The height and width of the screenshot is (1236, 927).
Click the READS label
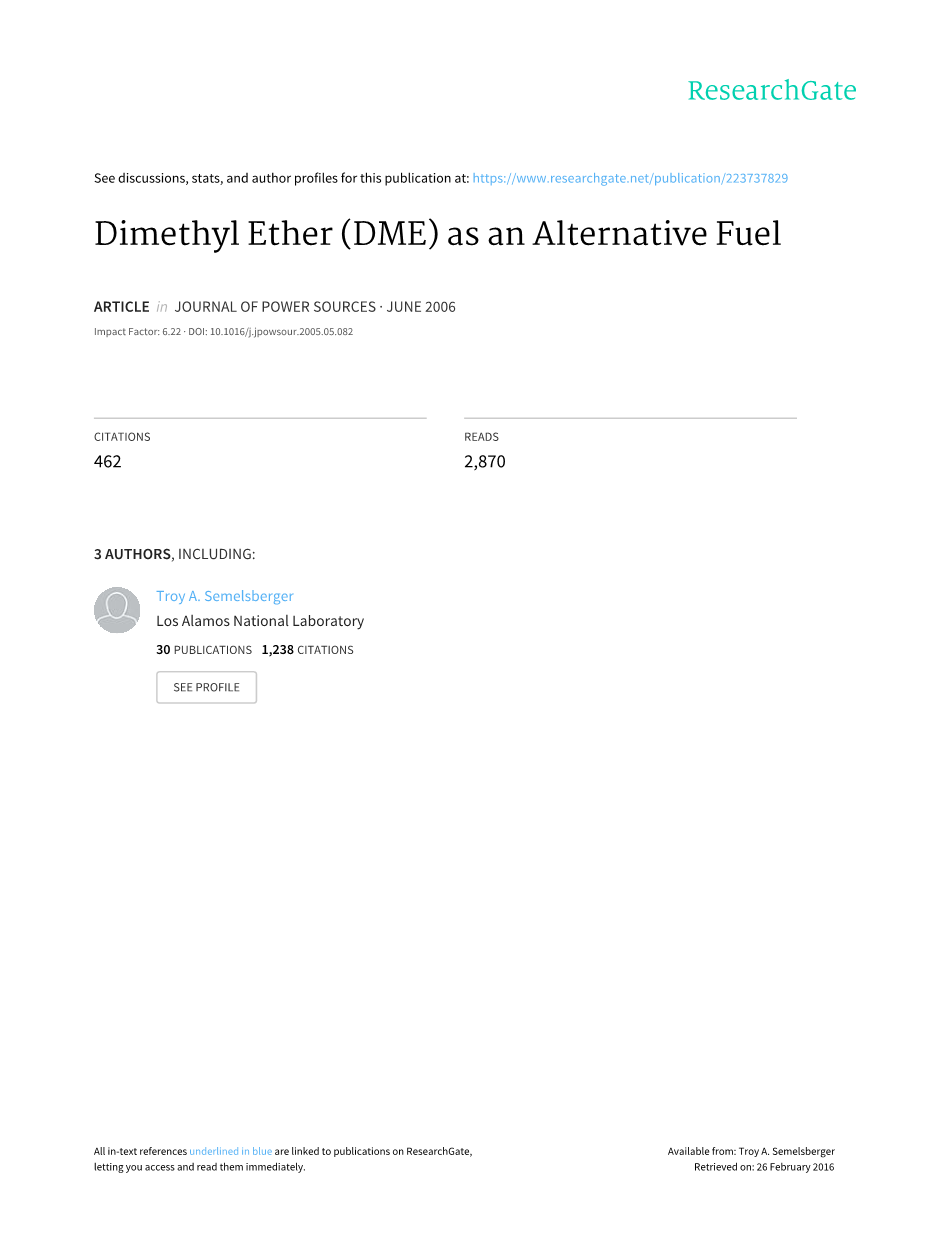(x=481, y=437)
